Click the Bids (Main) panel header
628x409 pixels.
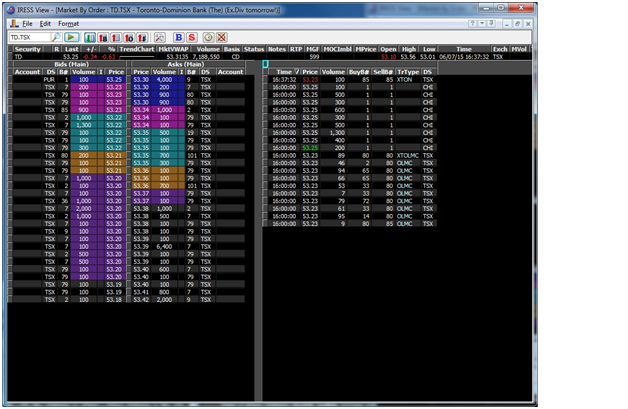tap(71, 64)
